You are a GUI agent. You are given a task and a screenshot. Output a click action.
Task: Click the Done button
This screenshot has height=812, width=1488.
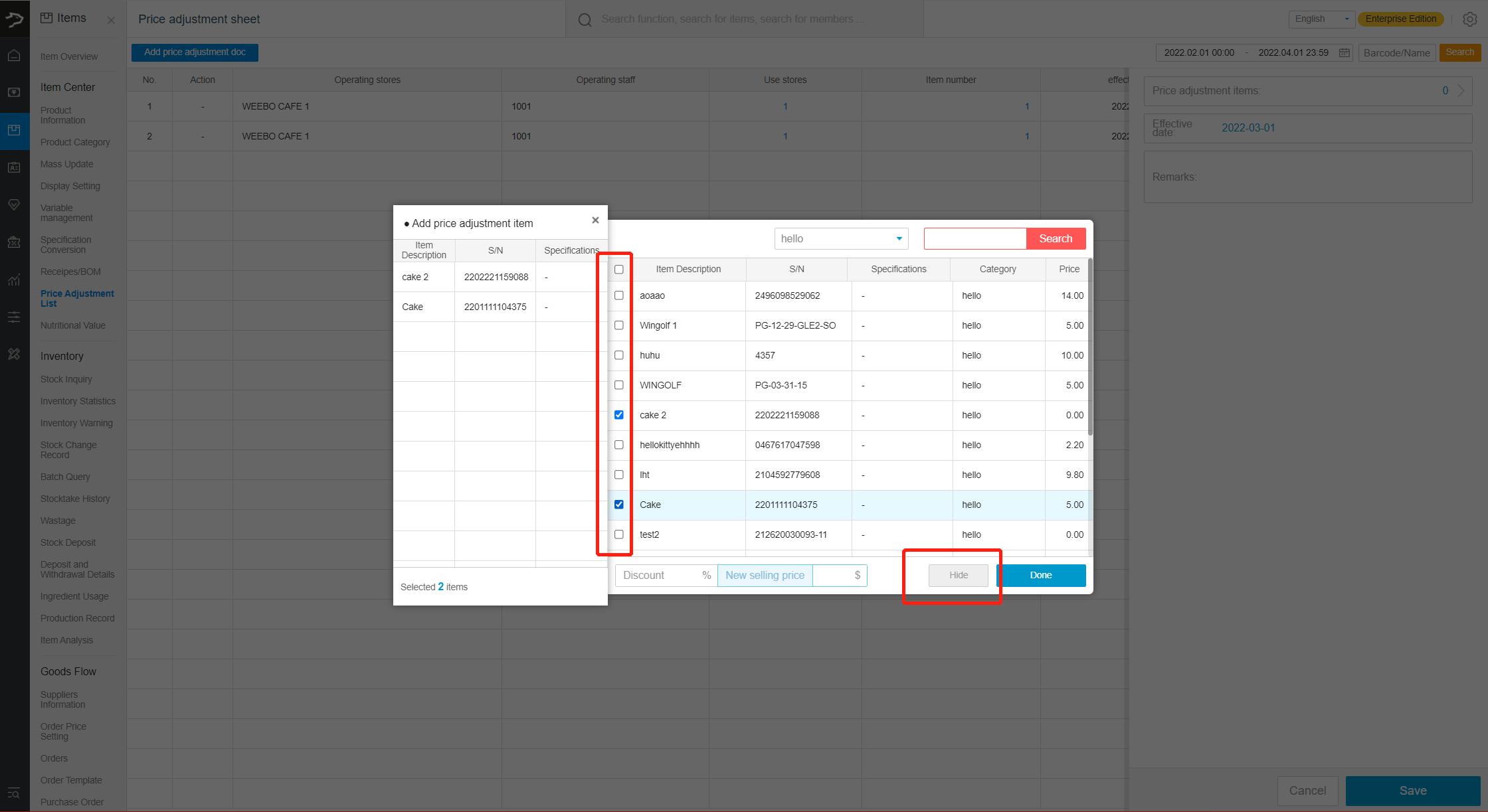[x=1041, y=575]
